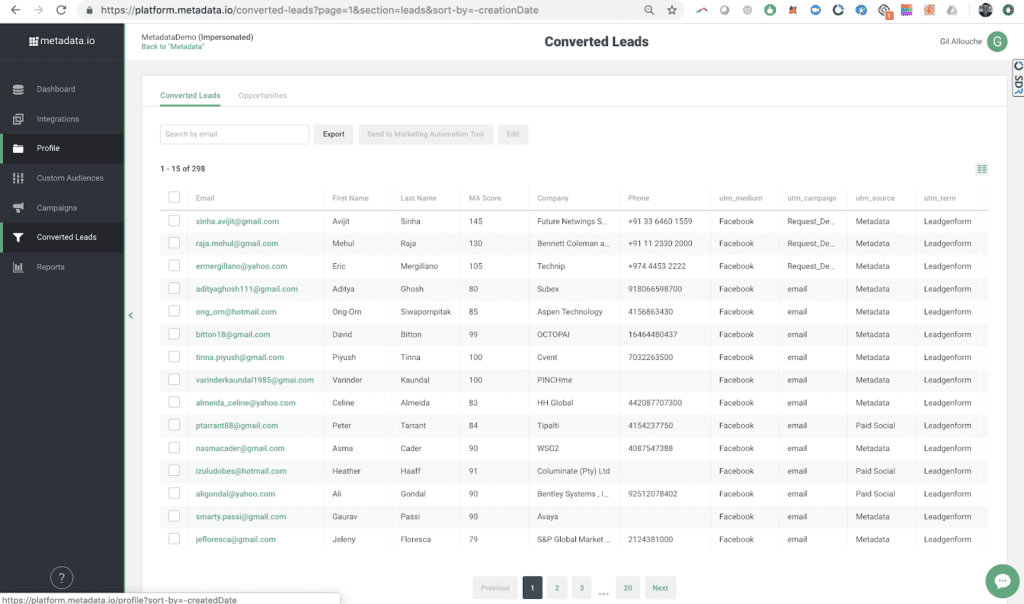Click the Last Name column header
Viewport: 1024px width, 604px height.
pos(419,198)
